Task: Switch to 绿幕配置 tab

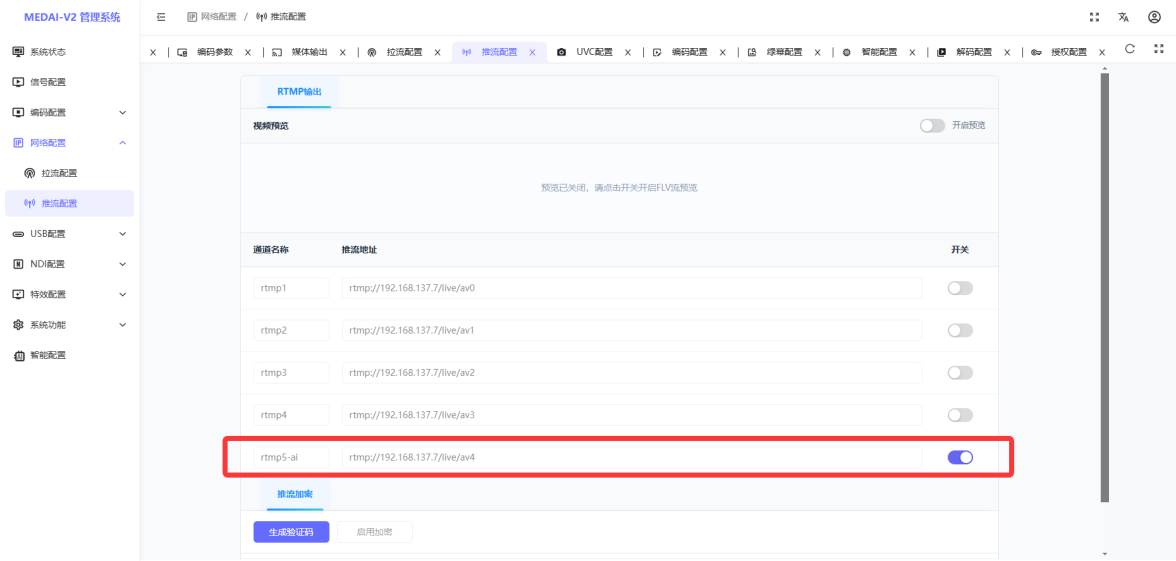Action: pos(784,52)
